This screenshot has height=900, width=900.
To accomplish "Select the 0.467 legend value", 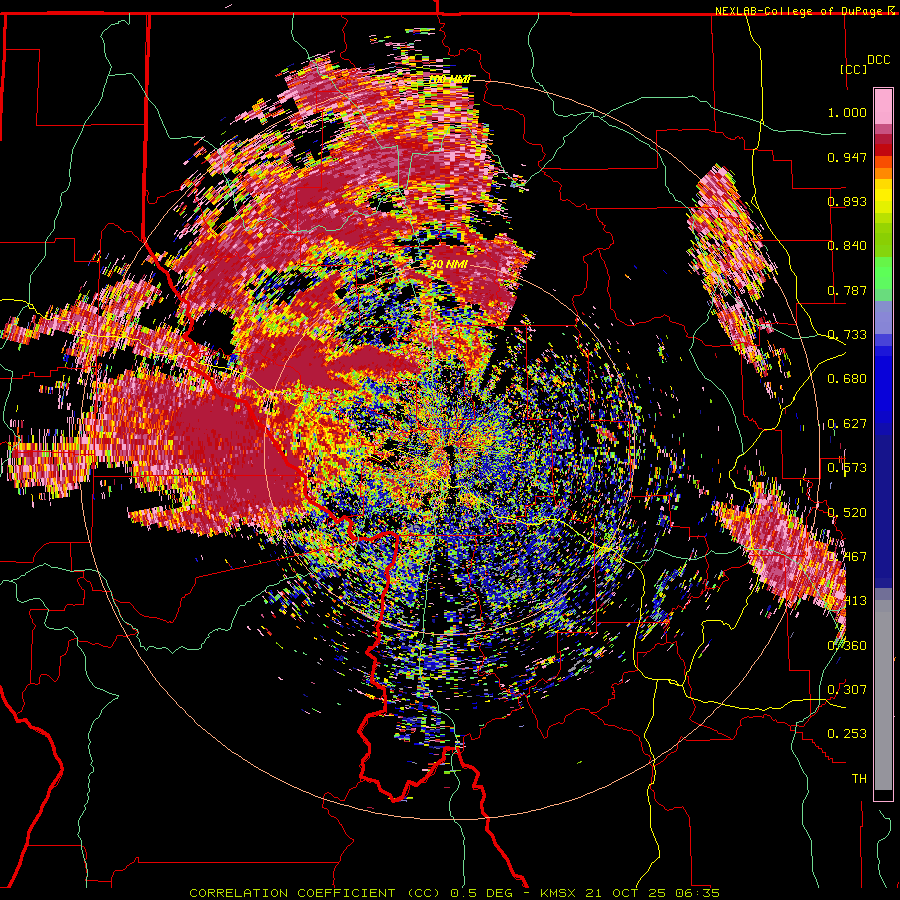I will tap(847, 557).
